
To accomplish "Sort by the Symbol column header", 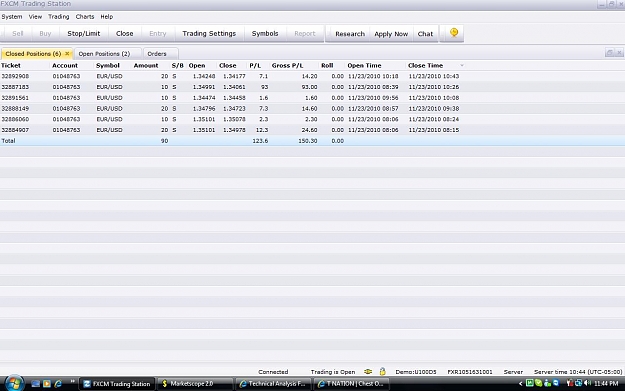I will click(108, 65).
